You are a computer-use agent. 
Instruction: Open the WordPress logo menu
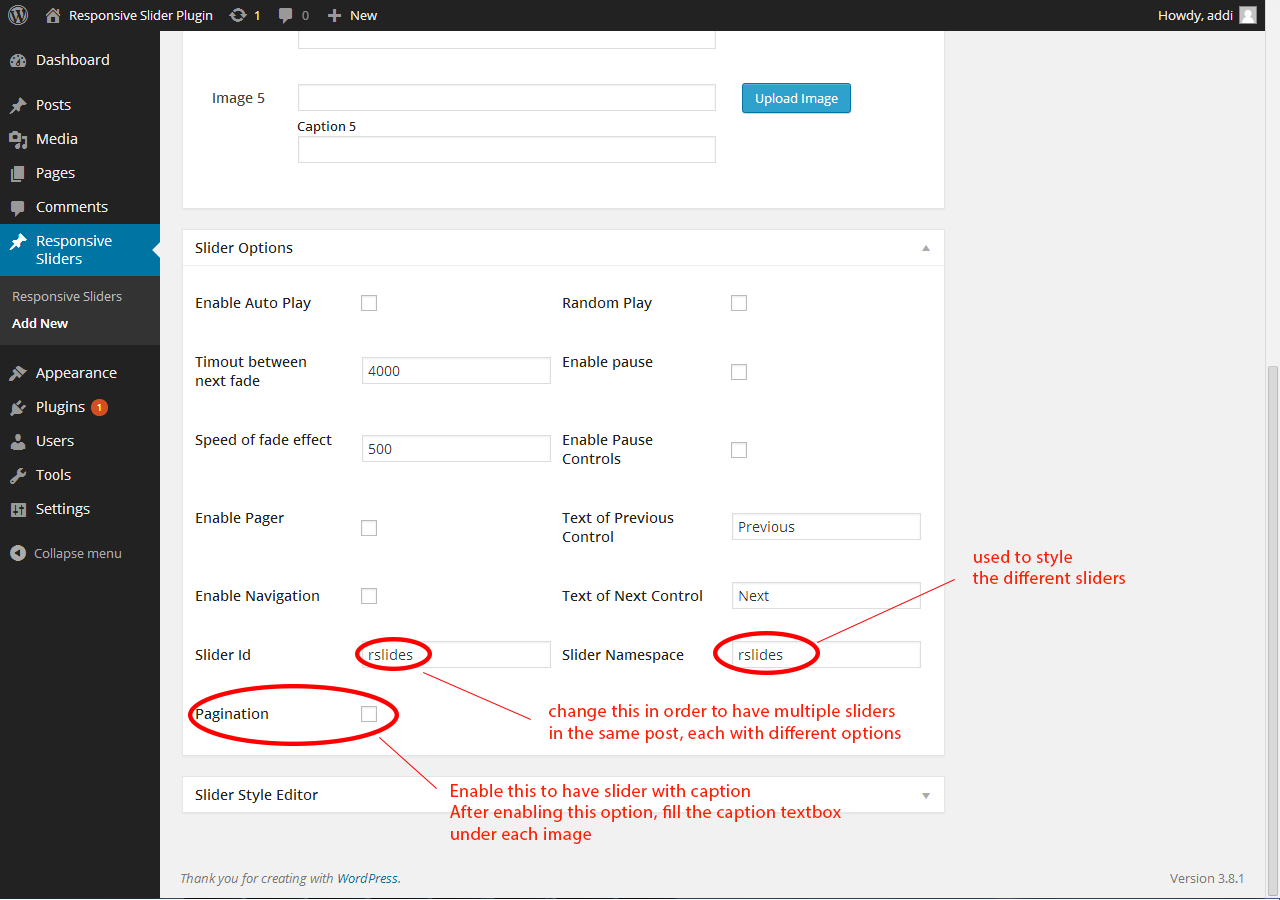18,15
